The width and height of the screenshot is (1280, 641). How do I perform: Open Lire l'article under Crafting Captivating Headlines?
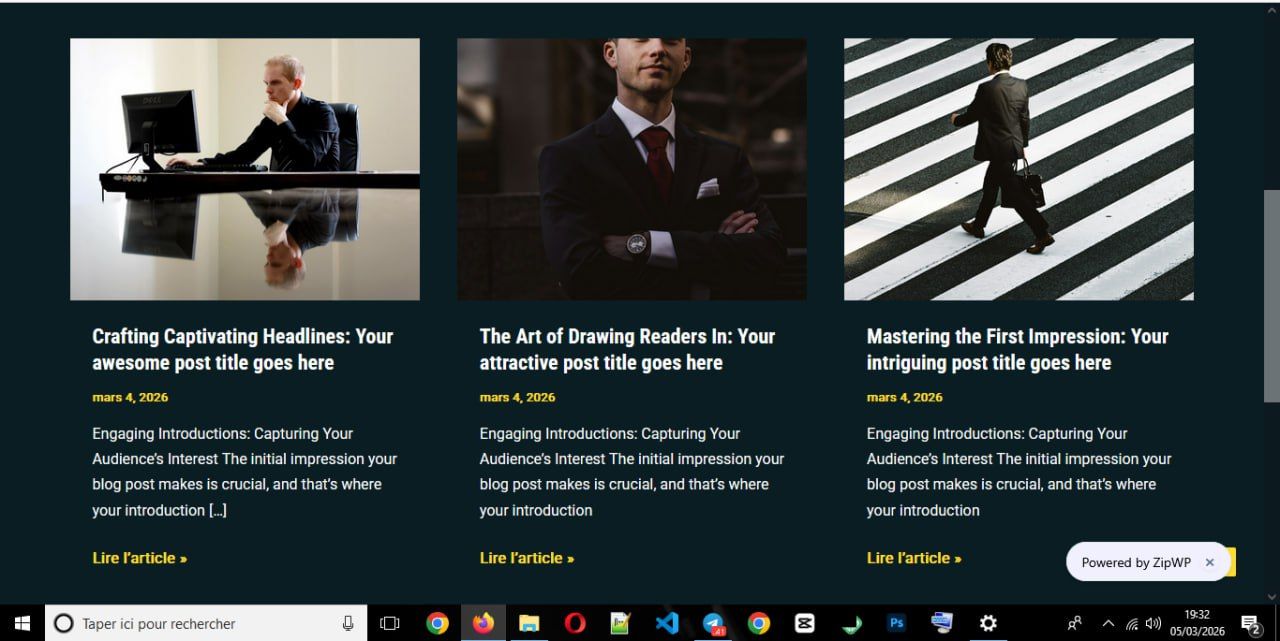[x=140, y=558]
